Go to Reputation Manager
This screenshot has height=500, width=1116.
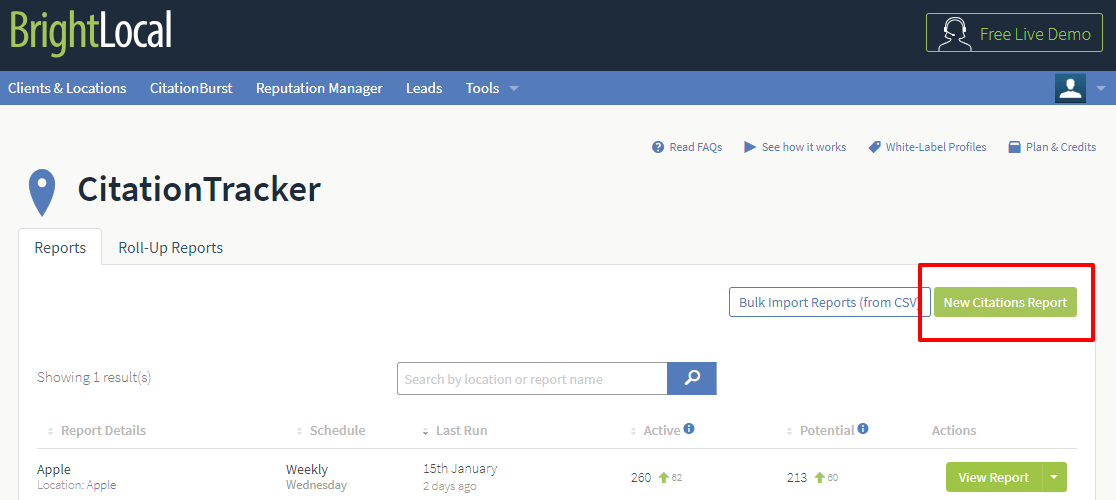coord(319,88)
